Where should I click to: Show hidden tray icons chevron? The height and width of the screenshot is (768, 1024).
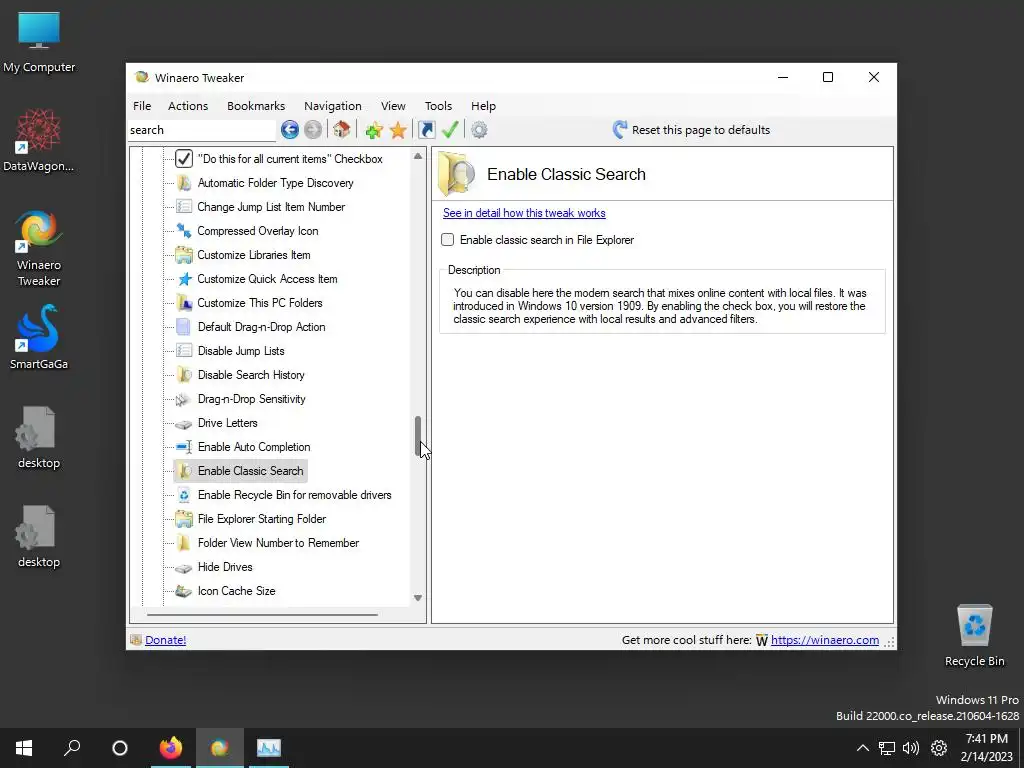coord(863,748)
